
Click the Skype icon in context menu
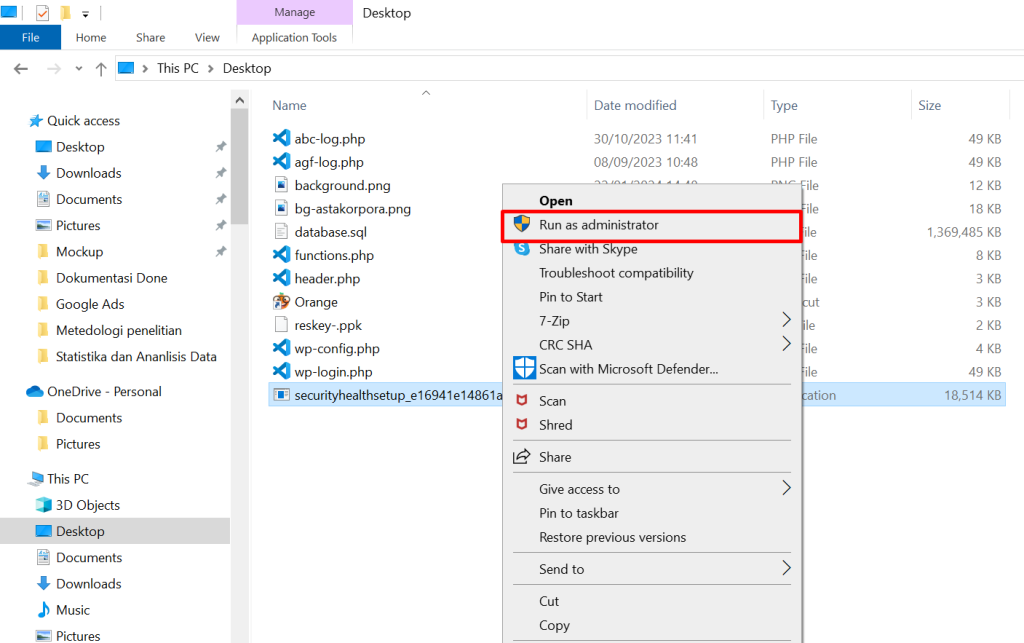(521, 249)
